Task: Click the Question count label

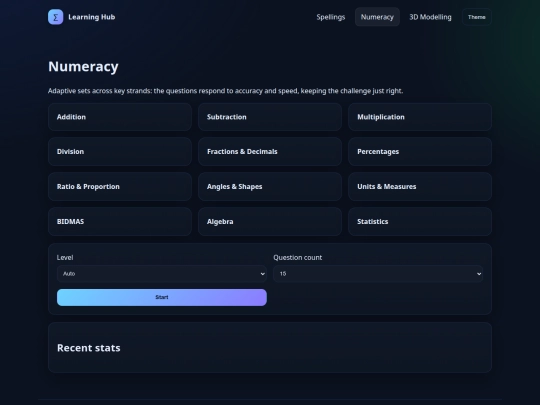Action: click(x=298, y=258)
